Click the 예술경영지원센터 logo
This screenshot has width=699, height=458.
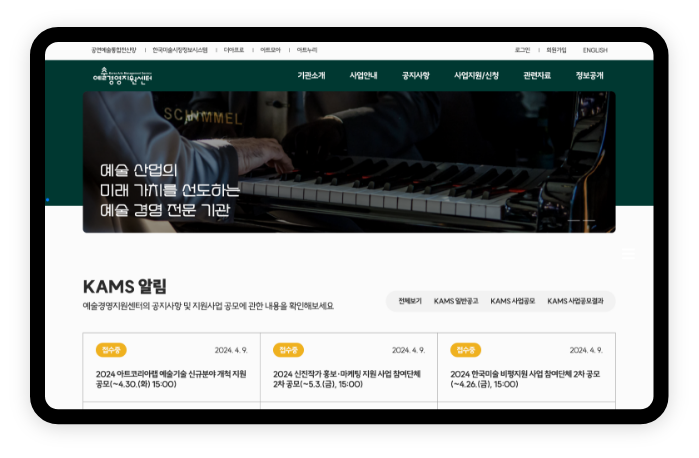click(123, 76)
